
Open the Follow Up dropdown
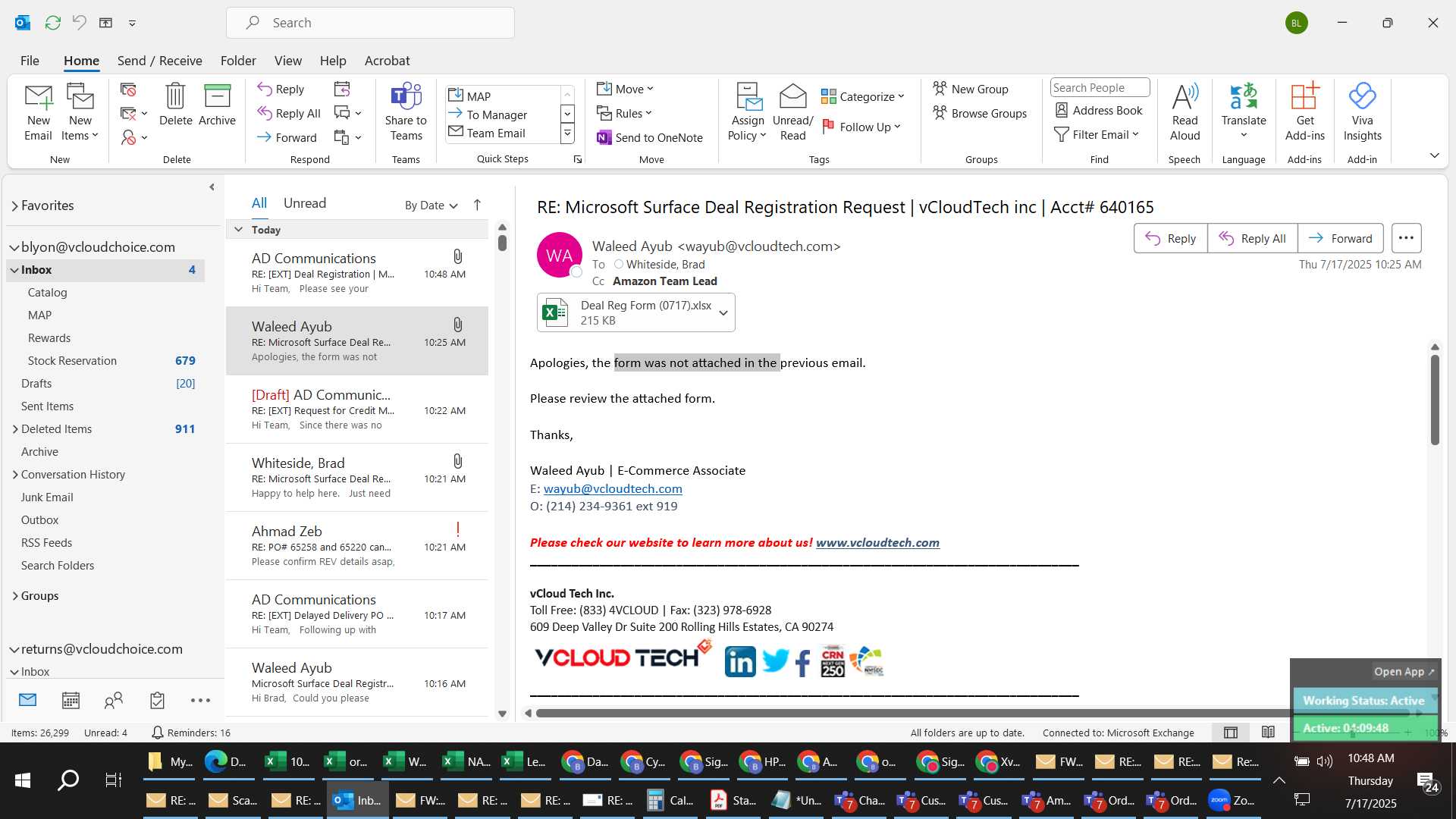point(861,127)
